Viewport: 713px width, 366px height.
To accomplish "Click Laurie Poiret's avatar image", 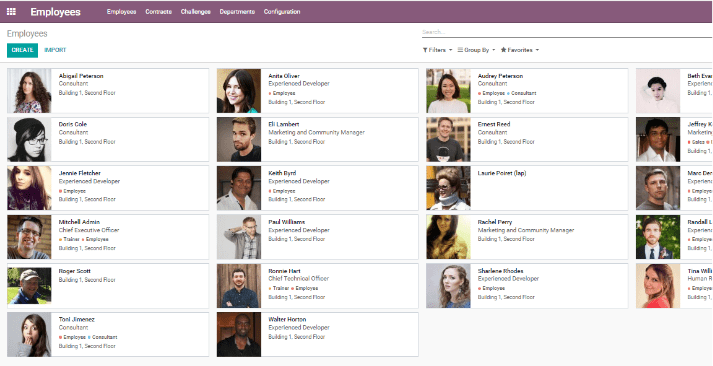I will click(449, 188).
